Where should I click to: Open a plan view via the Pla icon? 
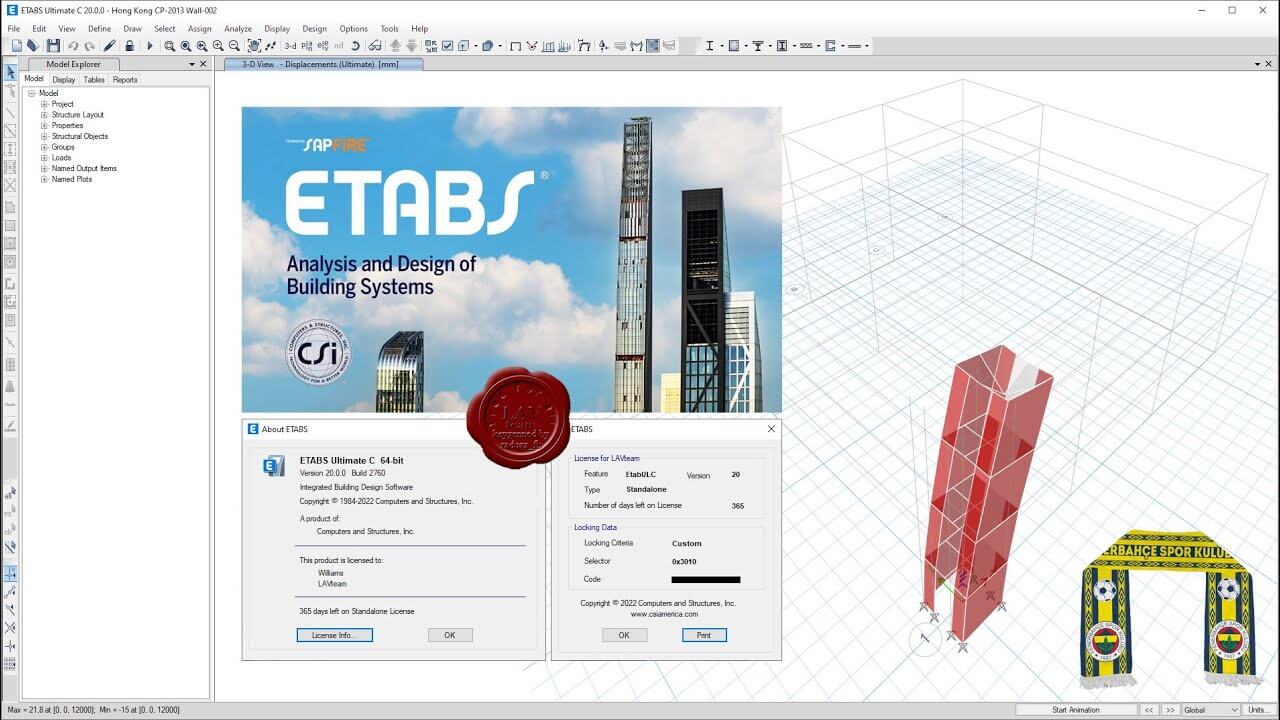(305, 45)
